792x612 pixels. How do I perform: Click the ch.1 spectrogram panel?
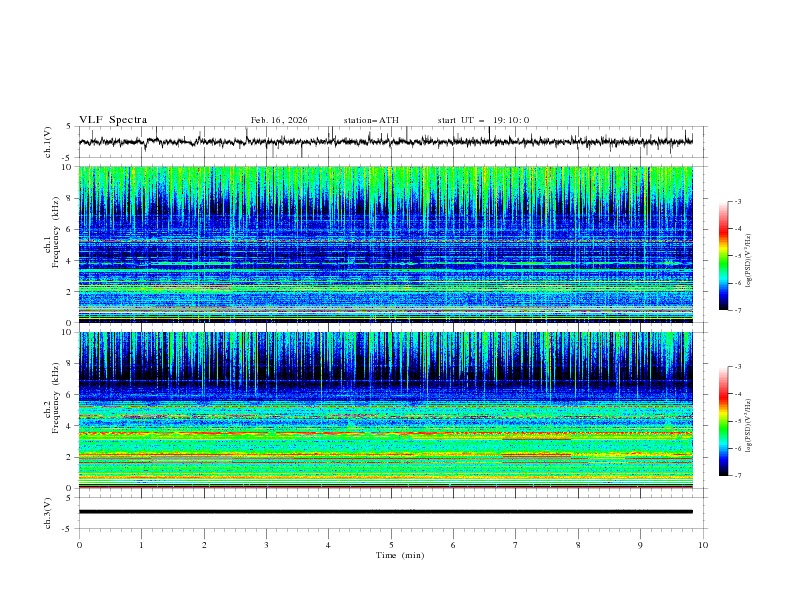click(385, 244)
